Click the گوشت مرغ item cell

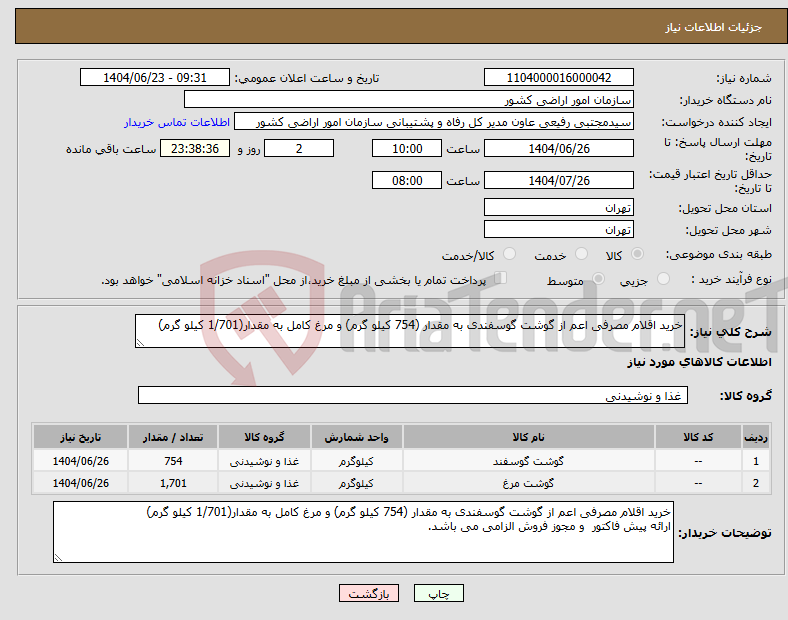529,483
